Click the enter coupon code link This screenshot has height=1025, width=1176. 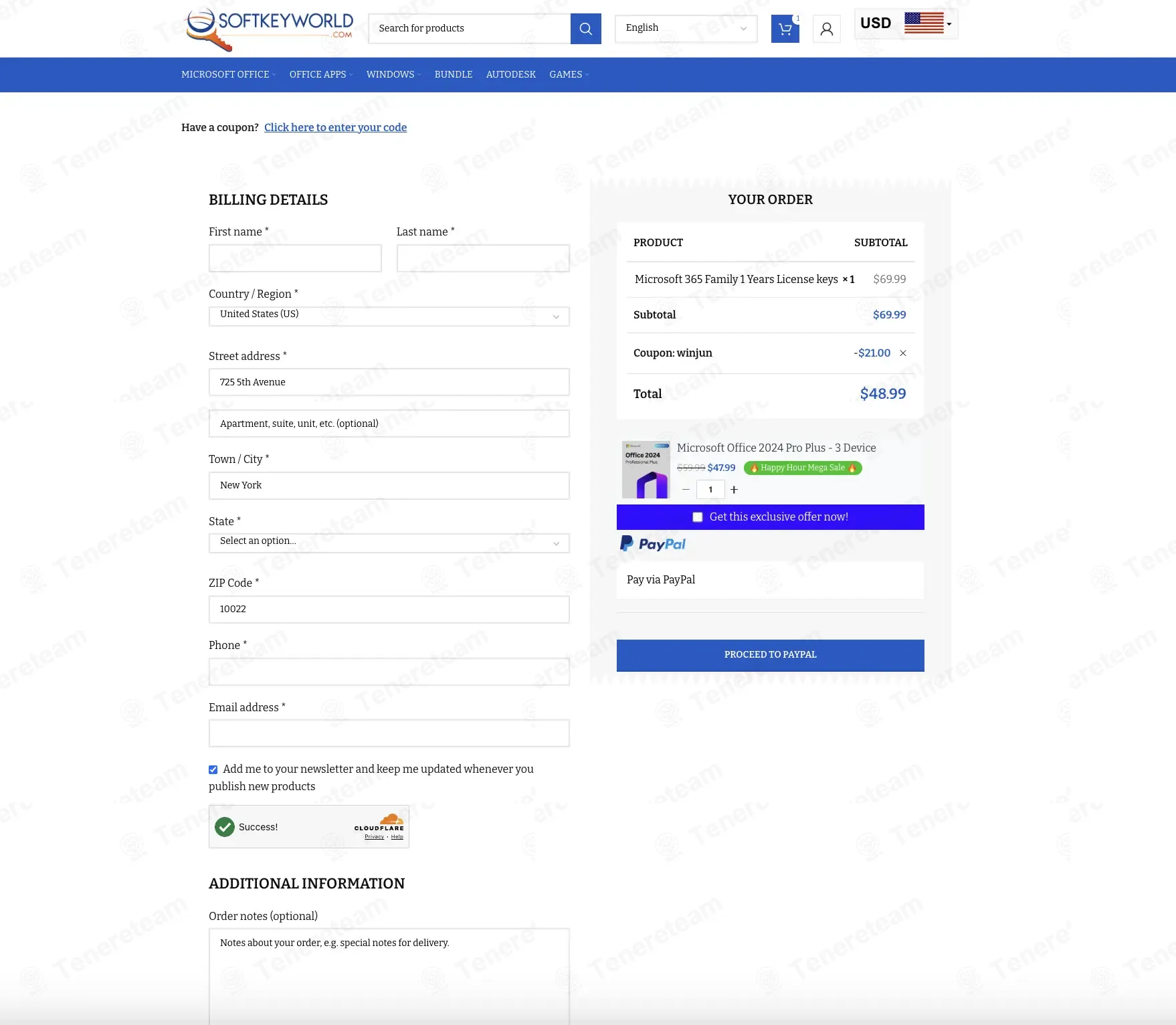(x=335, y=128)
